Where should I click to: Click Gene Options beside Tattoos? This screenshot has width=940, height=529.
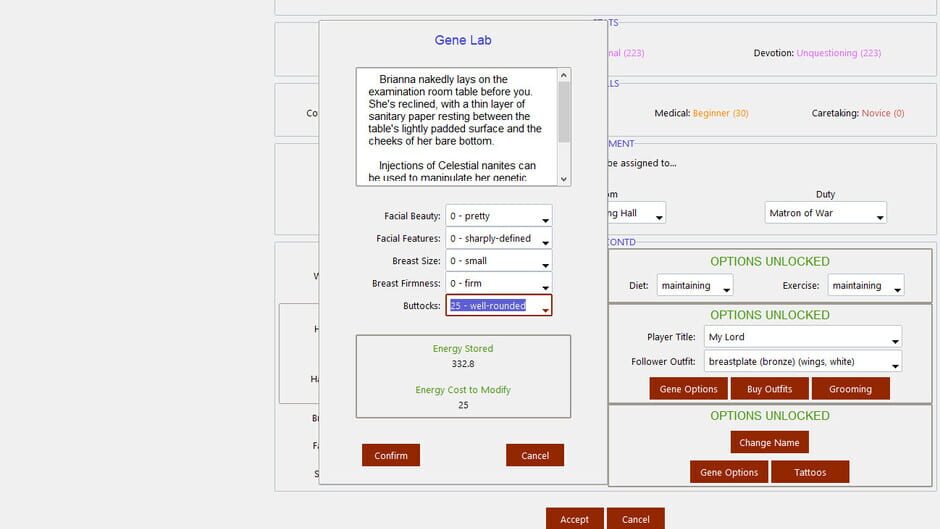pyautogui.click(x=729, y=472)
